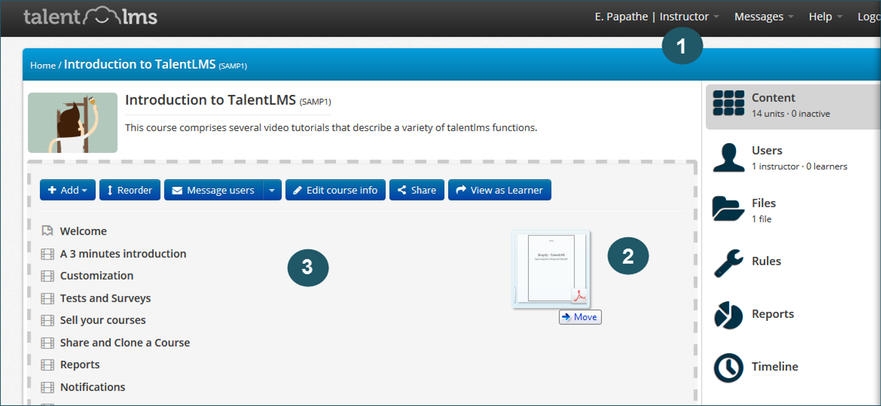This screenshot has height=406, width=881.
Task: Select the Files tab in sidebar
Action: pyautogui.click(x=793, y=210)
